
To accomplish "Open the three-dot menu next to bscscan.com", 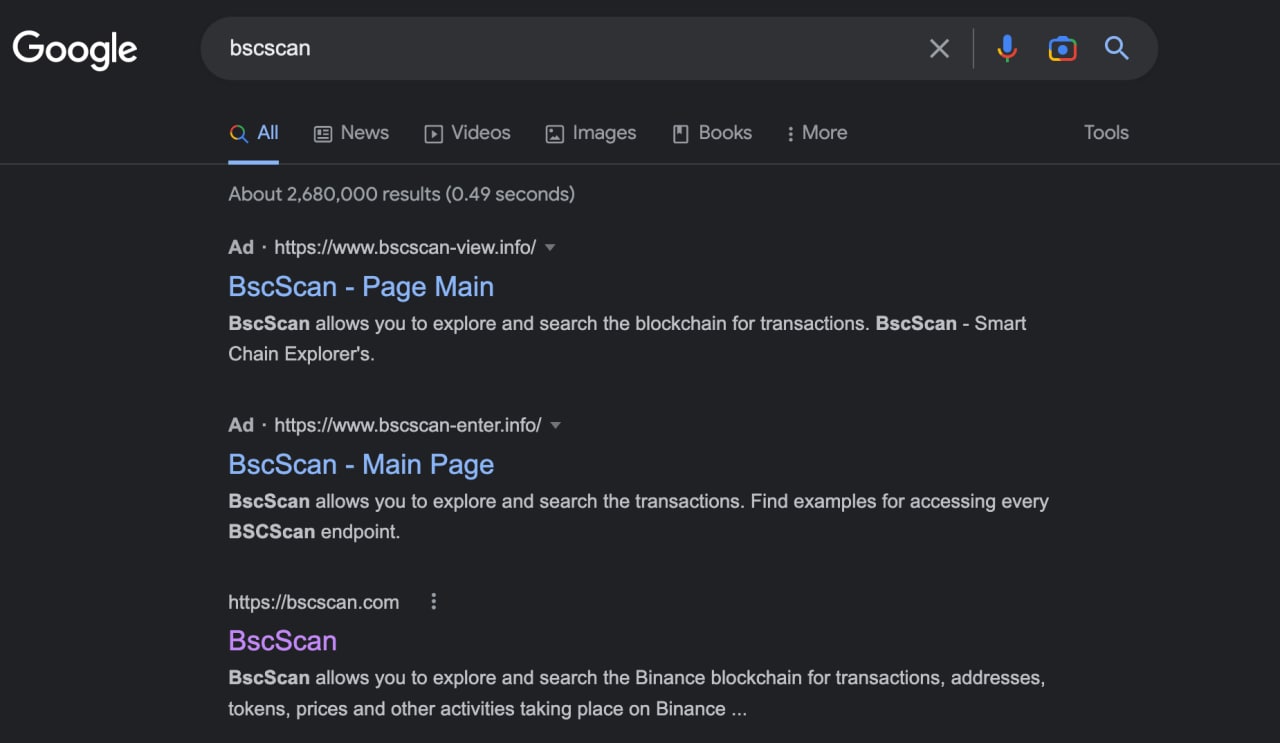I will [433, 602].
